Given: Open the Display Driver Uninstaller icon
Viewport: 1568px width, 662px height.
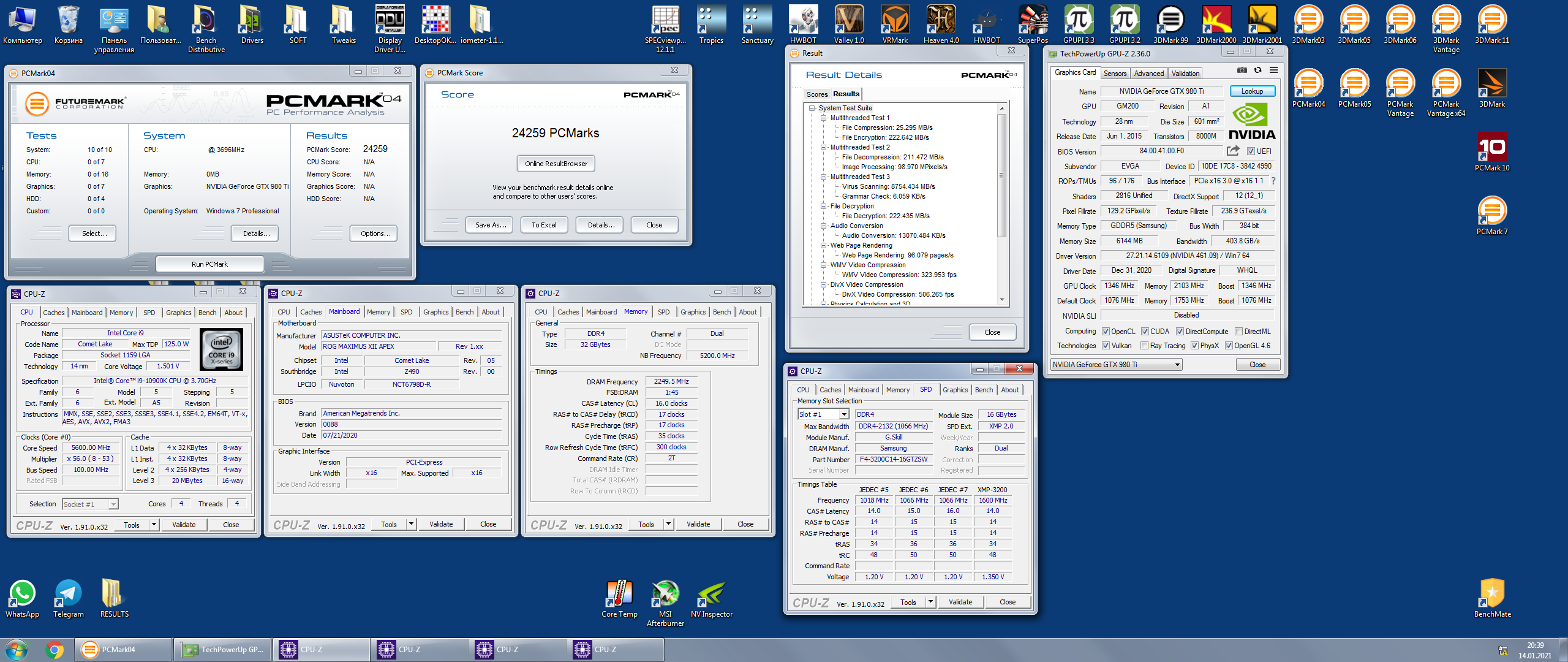Looking at the screenshot, I should click(x=390, y=29).
